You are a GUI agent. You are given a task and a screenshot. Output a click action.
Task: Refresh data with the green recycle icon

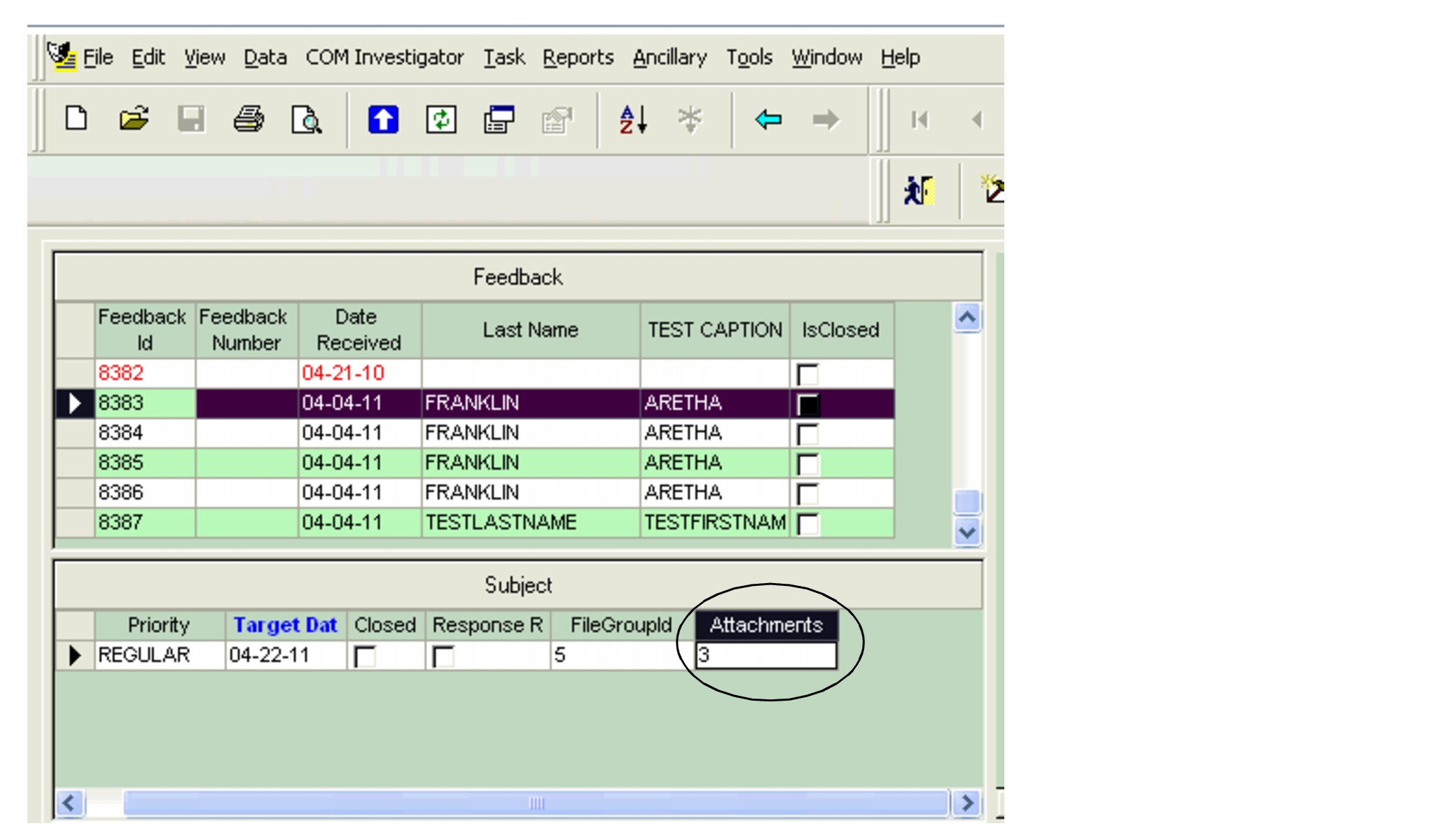[441, 119]
